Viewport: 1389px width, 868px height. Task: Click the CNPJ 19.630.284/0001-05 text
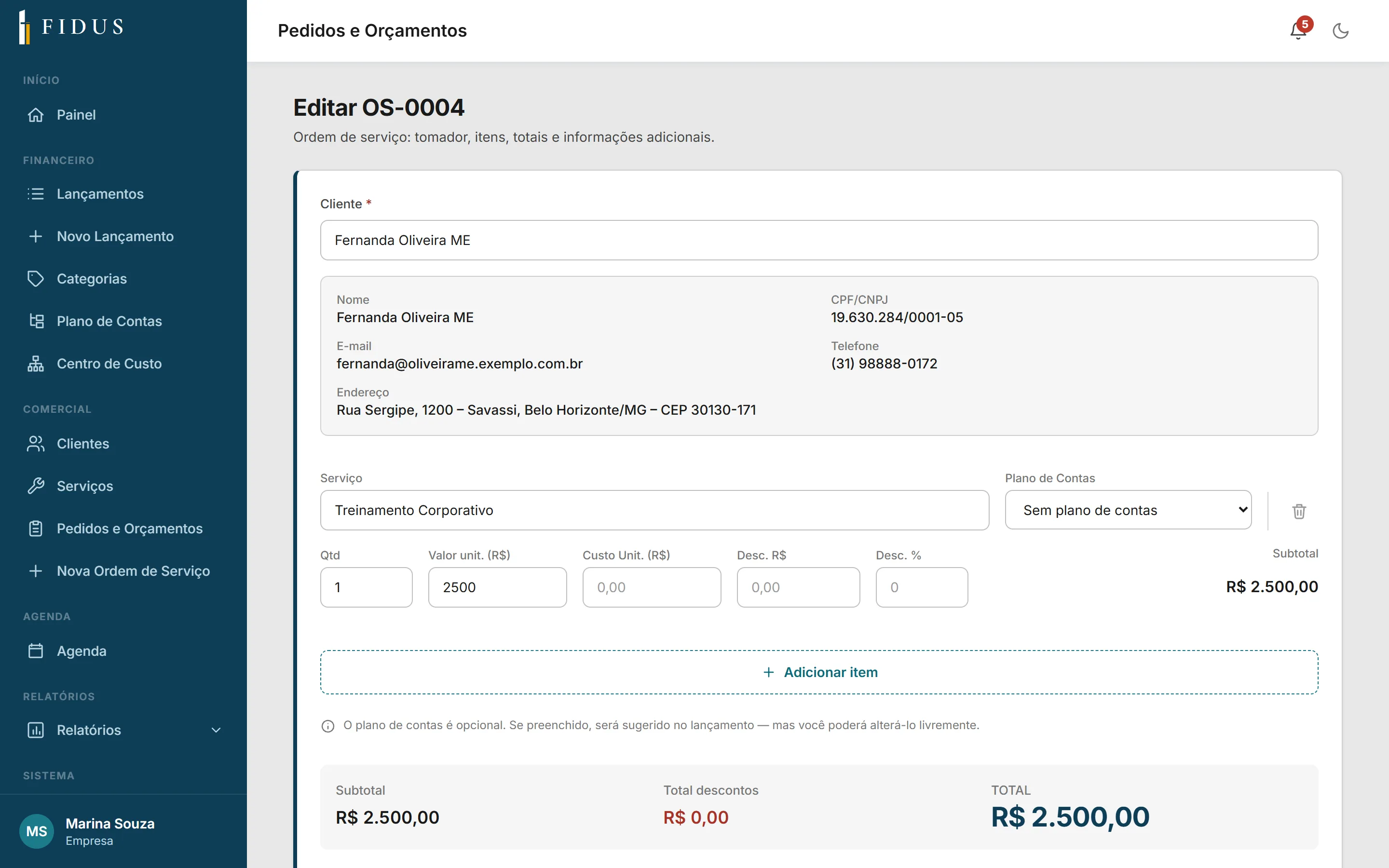(897, 317)
